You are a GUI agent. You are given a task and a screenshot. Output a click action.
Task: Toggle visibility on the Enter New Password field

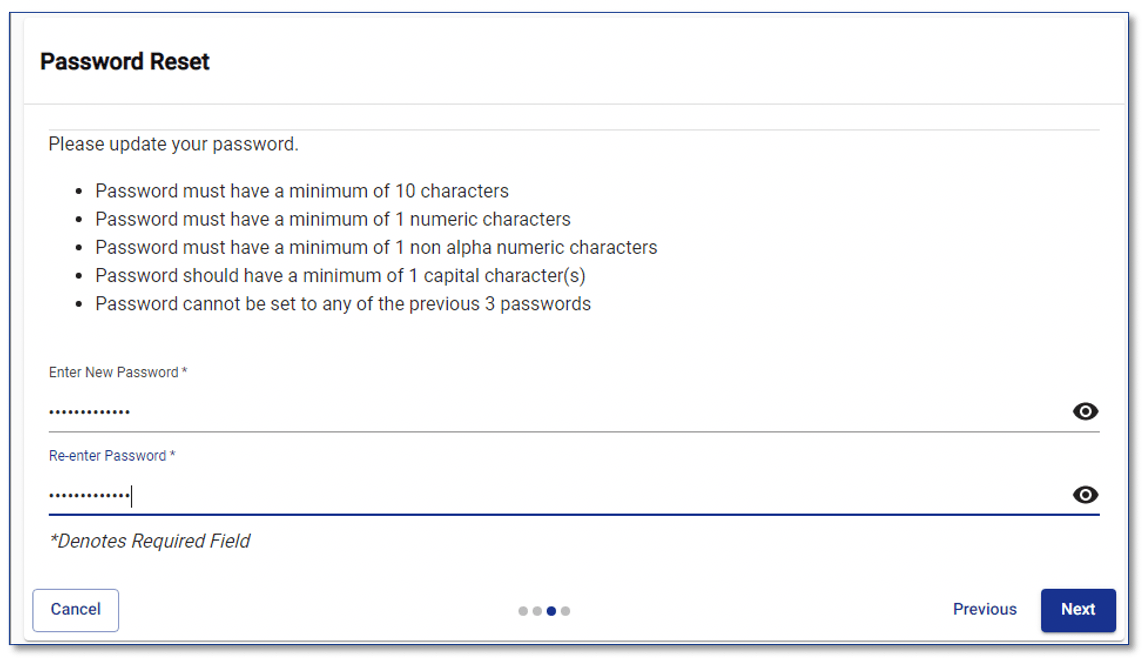pos(1084,411)
